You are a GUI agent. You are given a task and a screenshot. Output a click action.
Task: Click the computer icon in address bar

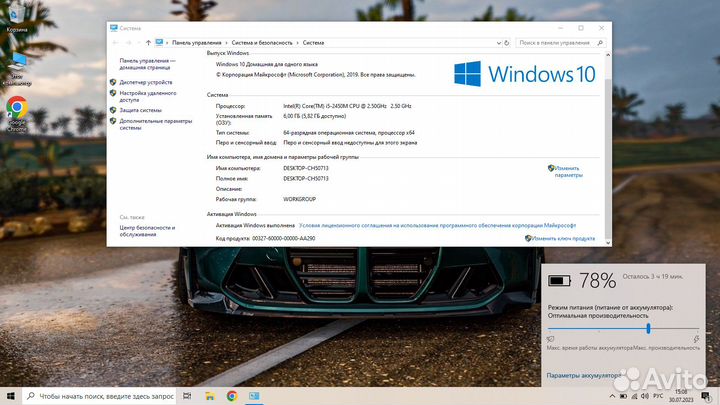pyautogui.click(x=159, y=42)
